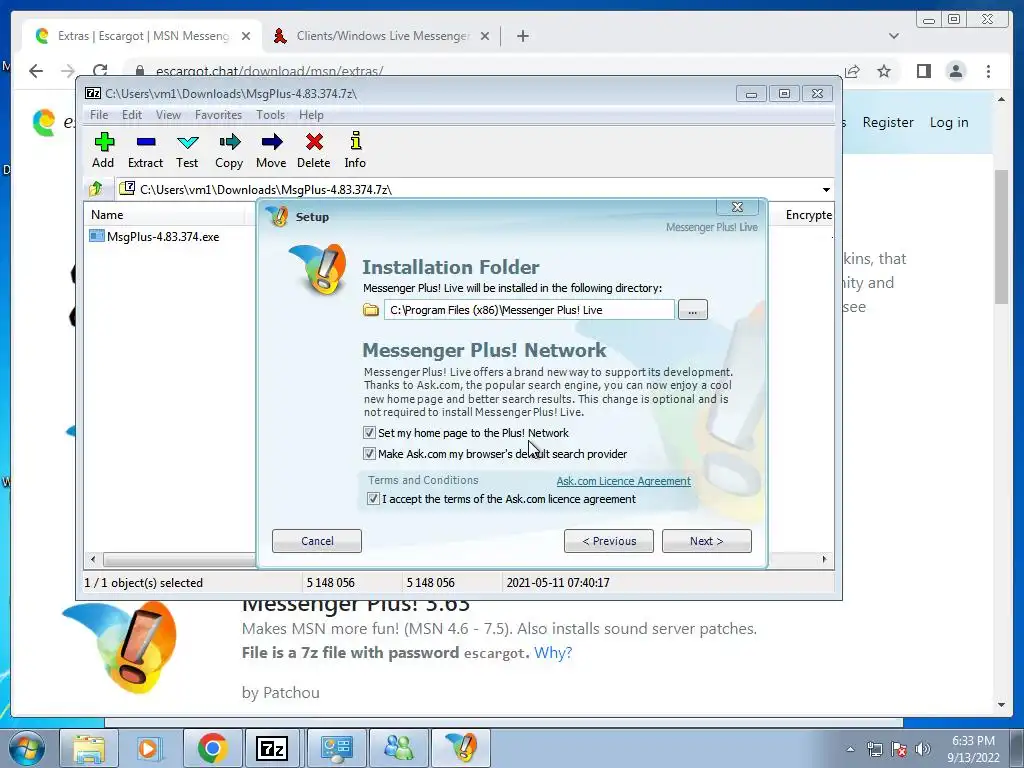Open Chrome tab search chevron

893,36
